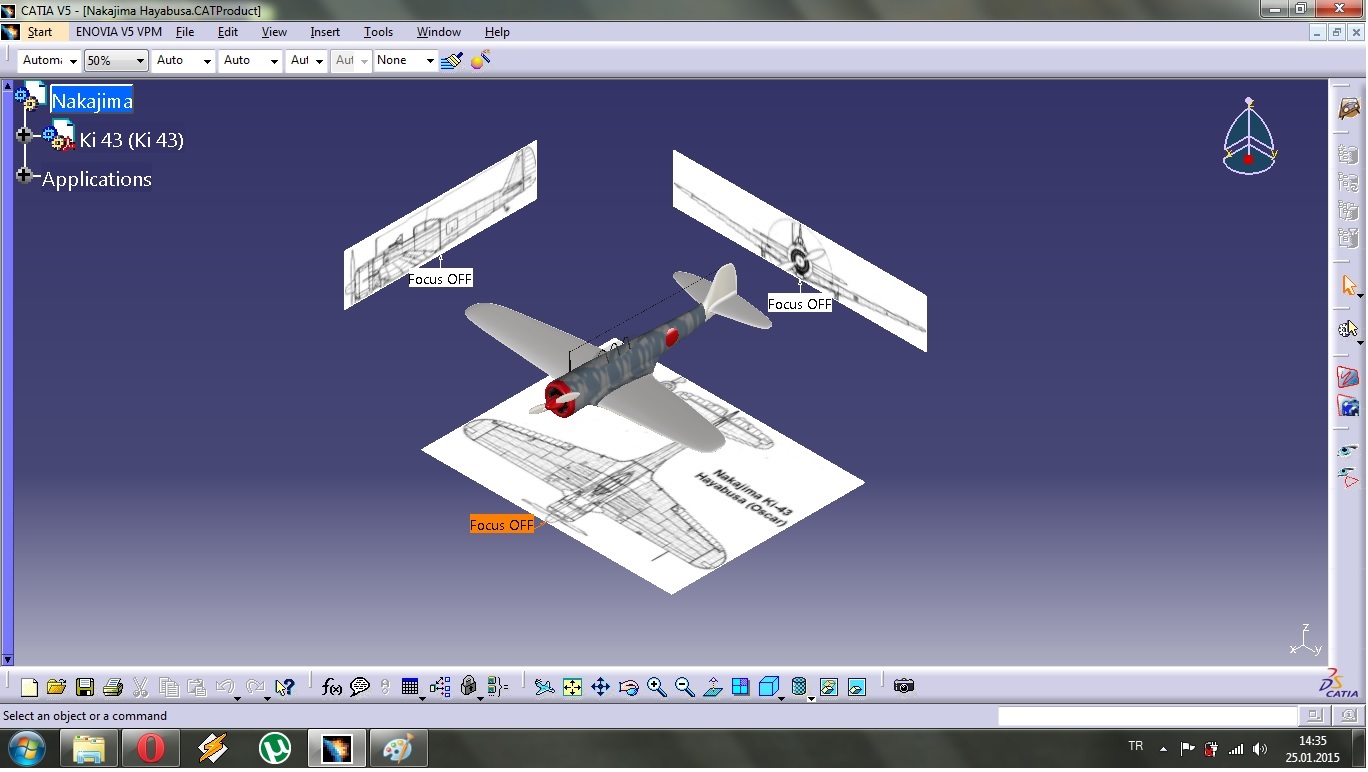The image size is (1368, 772).
Task: Choose the Shading view mode cylinder icon
Action: [x=799, y=687]
